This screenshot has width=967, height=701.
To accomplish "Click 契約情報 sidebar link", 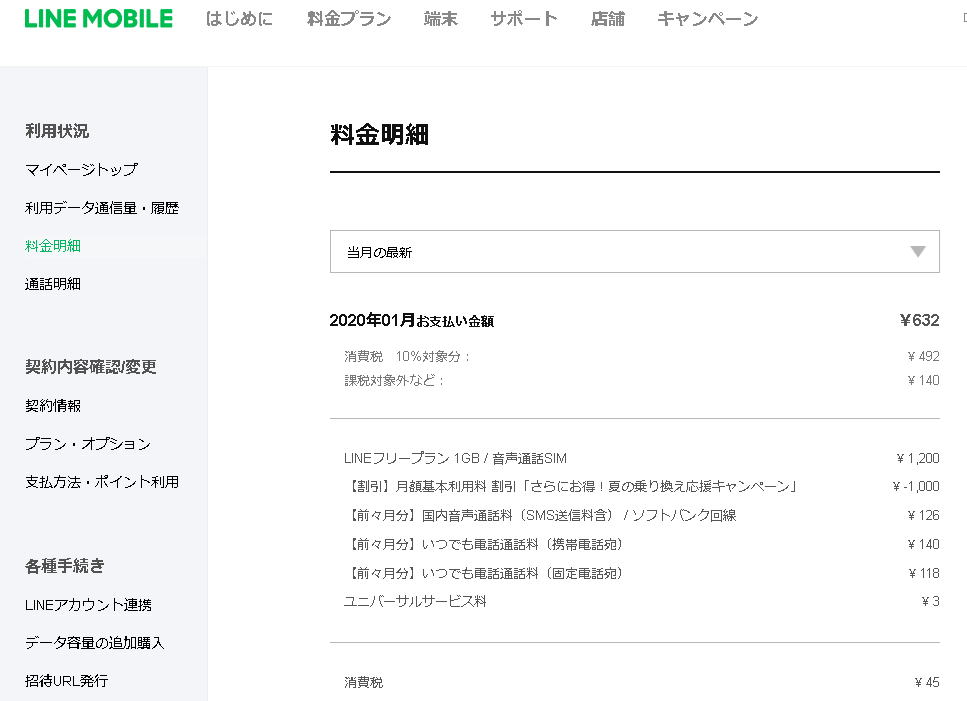I will pos(53,406).
